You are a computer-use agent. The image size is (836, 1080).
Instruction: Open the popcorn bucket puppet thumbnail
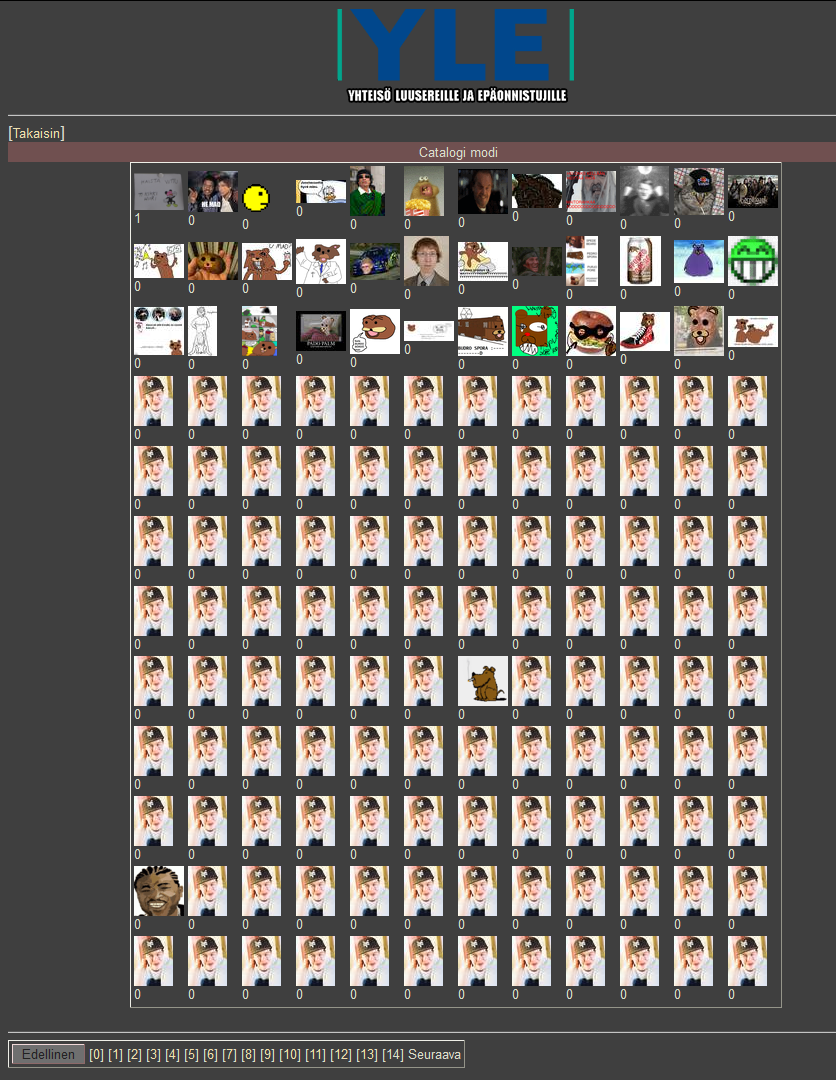424,191
